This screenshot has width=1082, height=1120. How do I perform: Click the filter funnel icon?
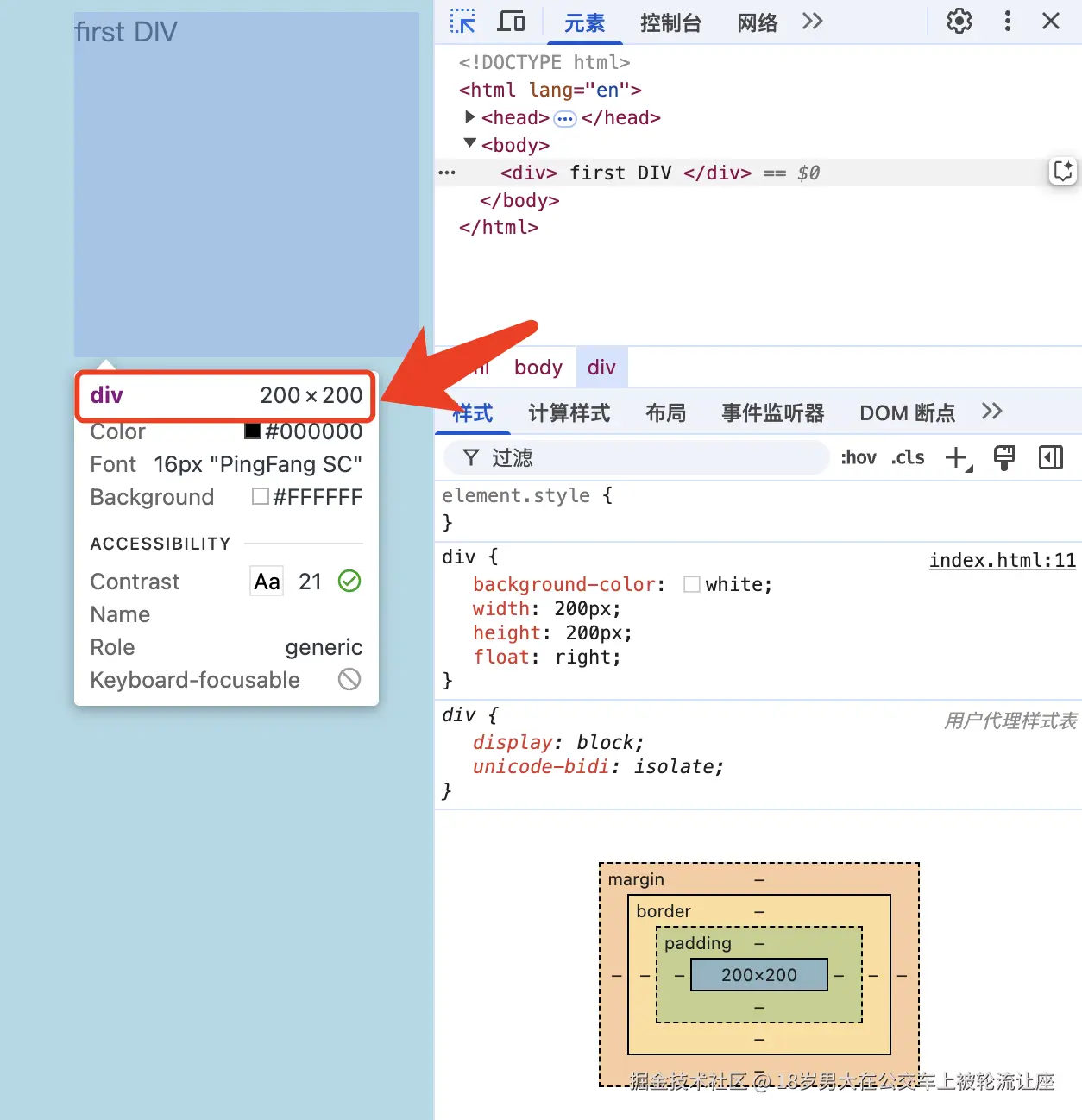click(470, 457)
